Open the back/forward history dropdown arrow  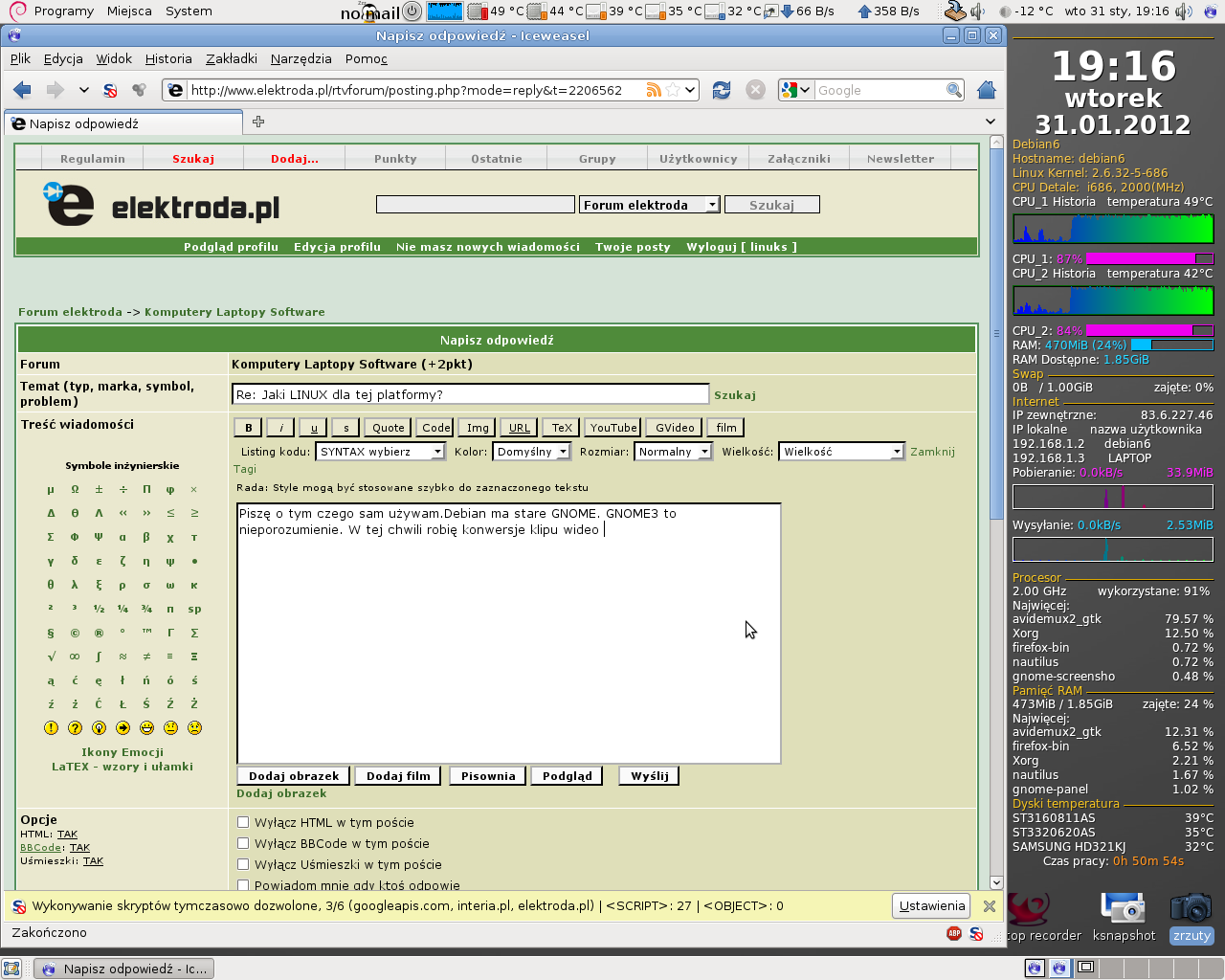tap(84, 90)
